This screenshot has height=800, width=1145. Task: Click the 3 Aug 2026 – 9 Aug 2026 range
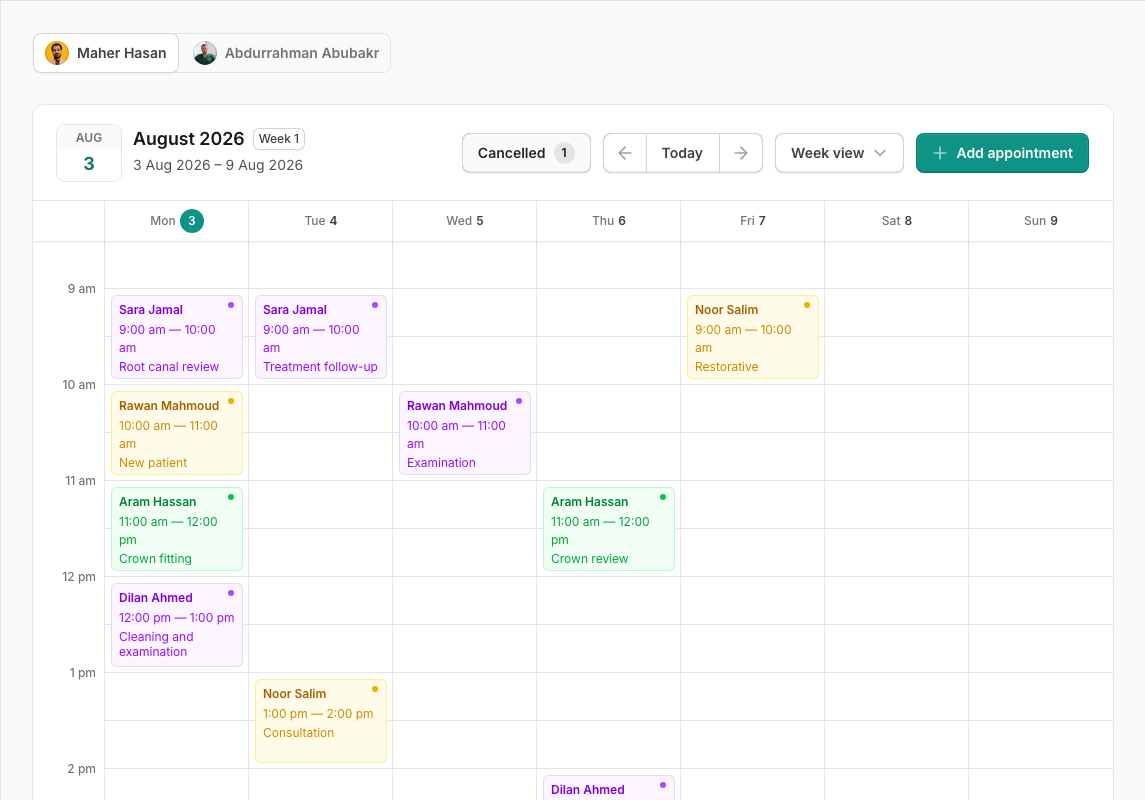tap(218, 165)
